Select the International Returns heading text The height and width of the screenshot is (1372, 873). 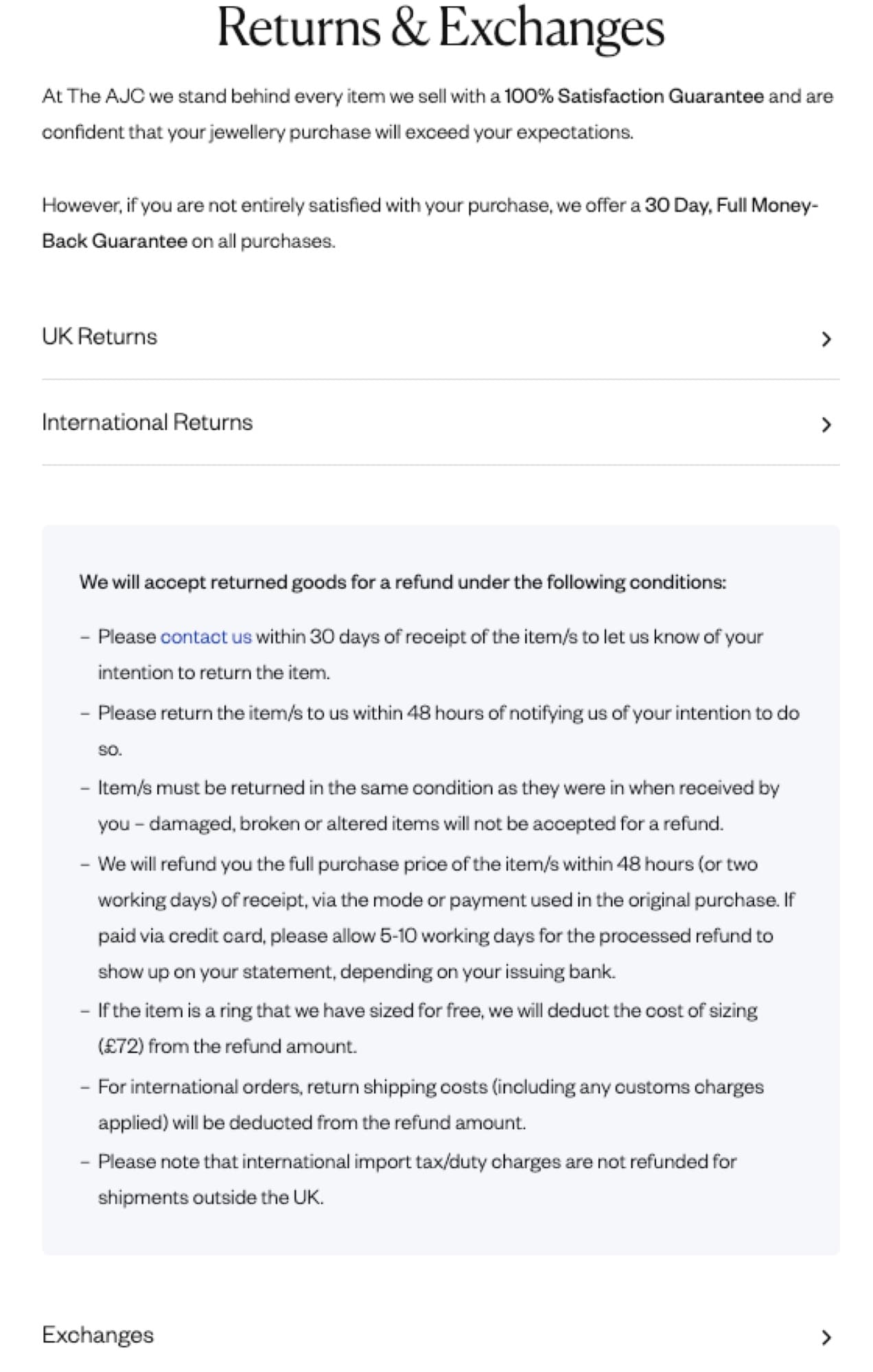coord(148,423)
